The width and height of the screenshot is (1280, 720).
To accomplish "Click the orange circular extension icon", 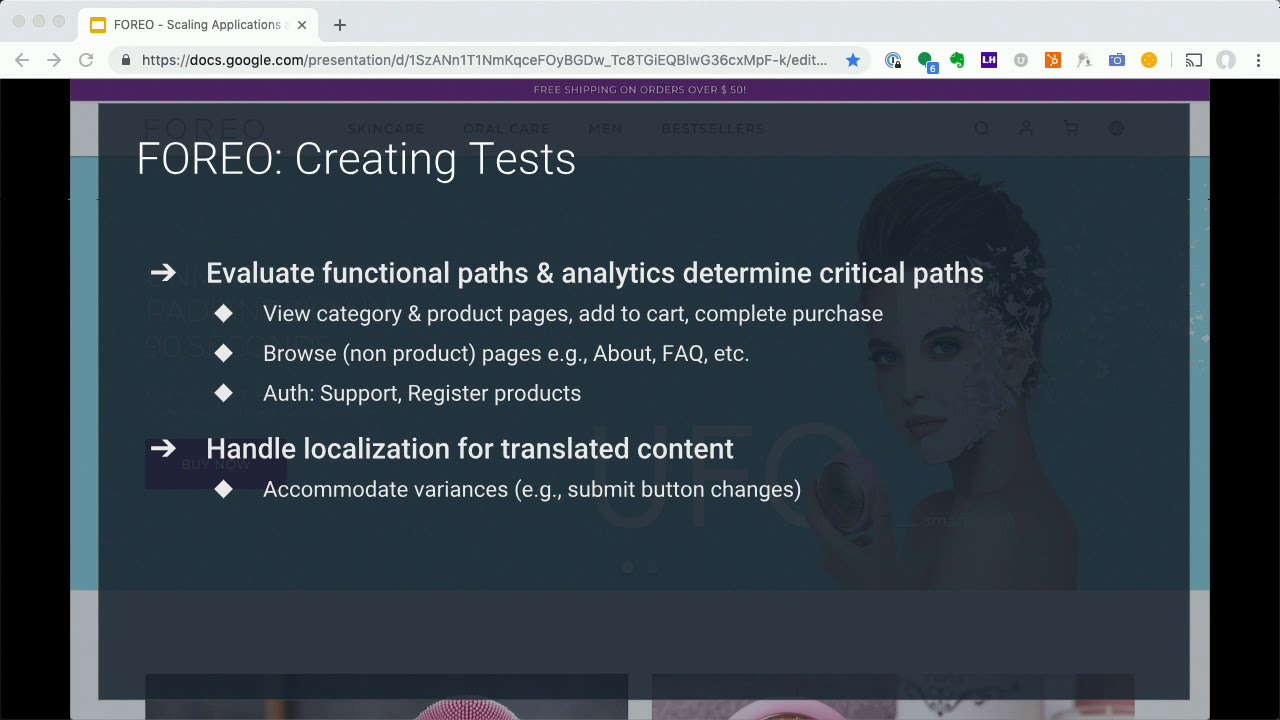I will point(1149,60).
